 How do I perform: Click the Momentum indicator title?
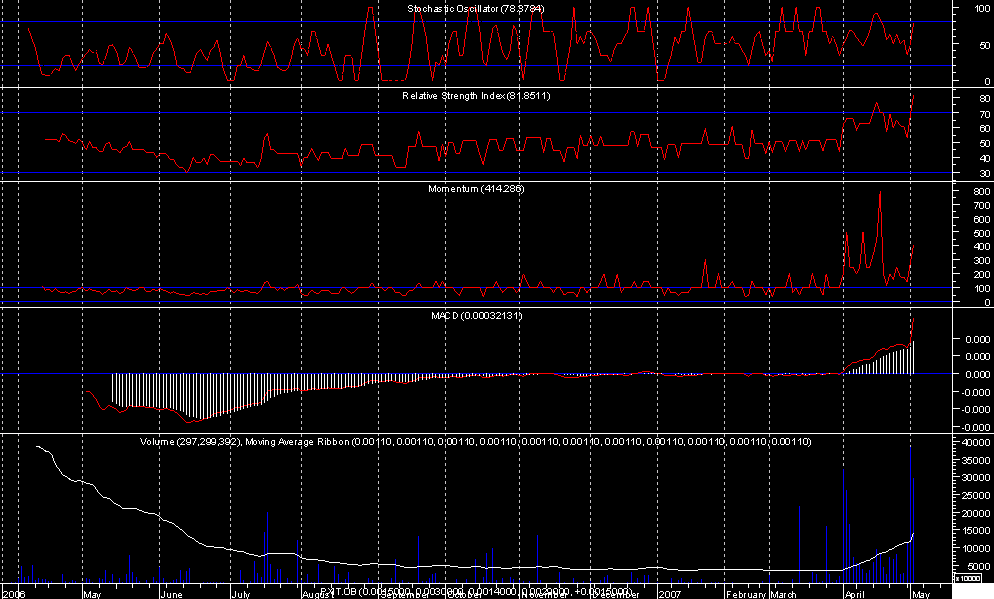pos(476,188)
